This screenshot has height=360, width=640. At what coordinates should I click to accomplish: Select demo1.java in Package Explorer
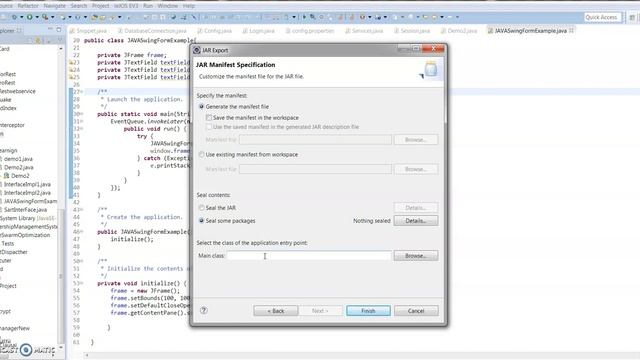pyautogui.click(x=18, y=159)
